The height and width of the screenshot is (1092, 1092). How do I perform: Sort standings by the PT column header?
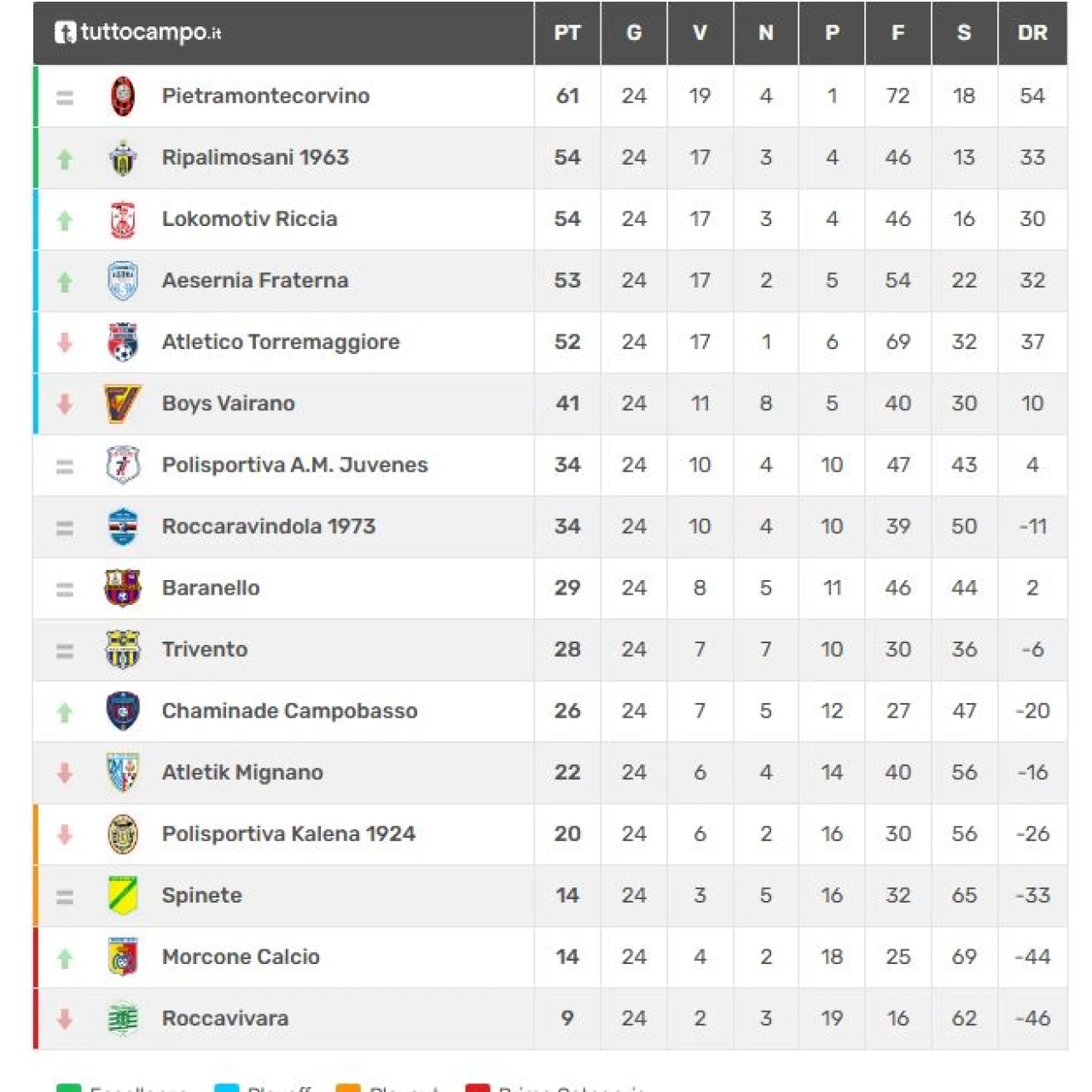(567, 33)
